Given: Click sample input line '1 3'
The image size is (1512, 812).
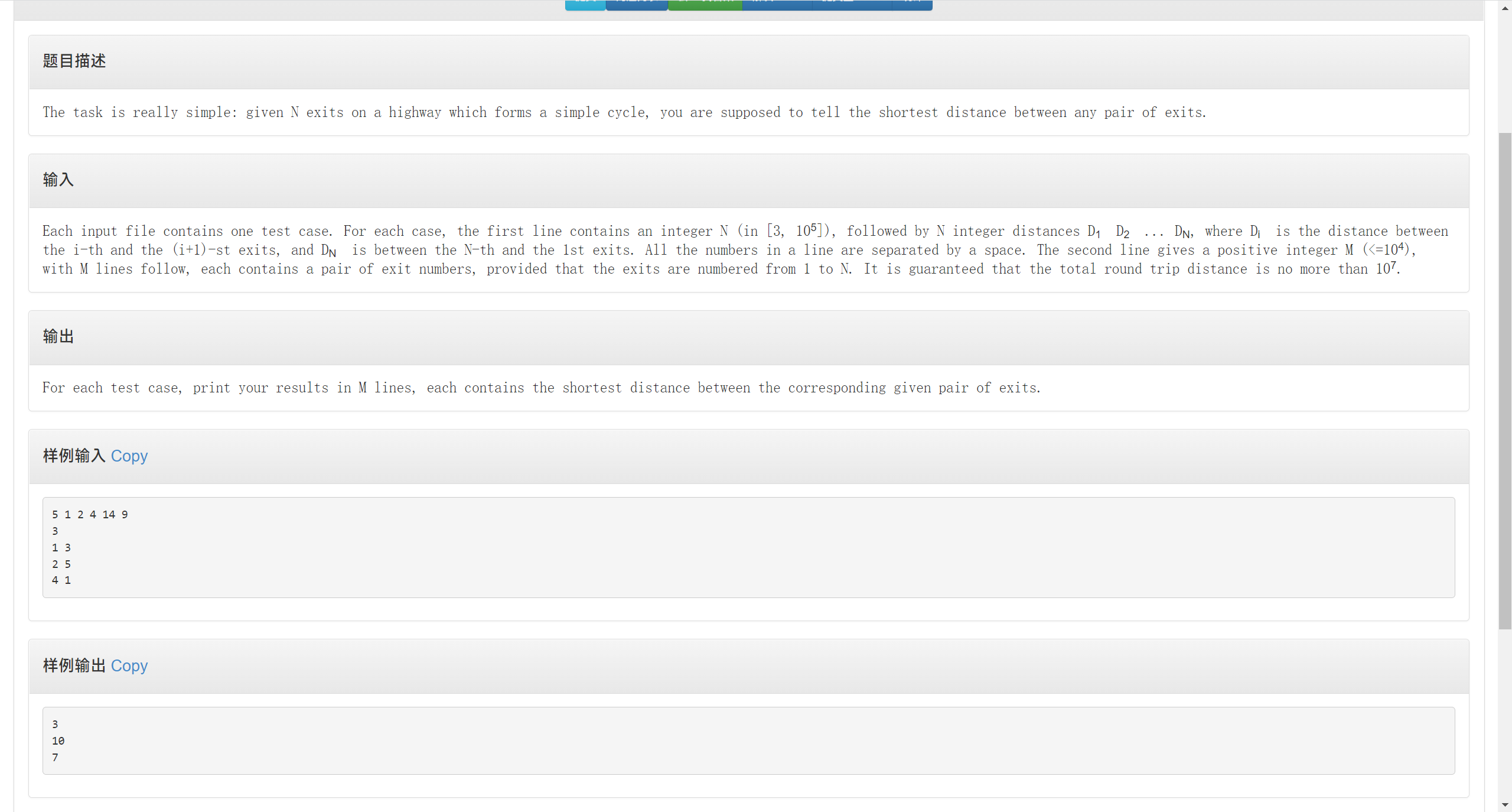Looking at the screenshot, I should [61, 548].
